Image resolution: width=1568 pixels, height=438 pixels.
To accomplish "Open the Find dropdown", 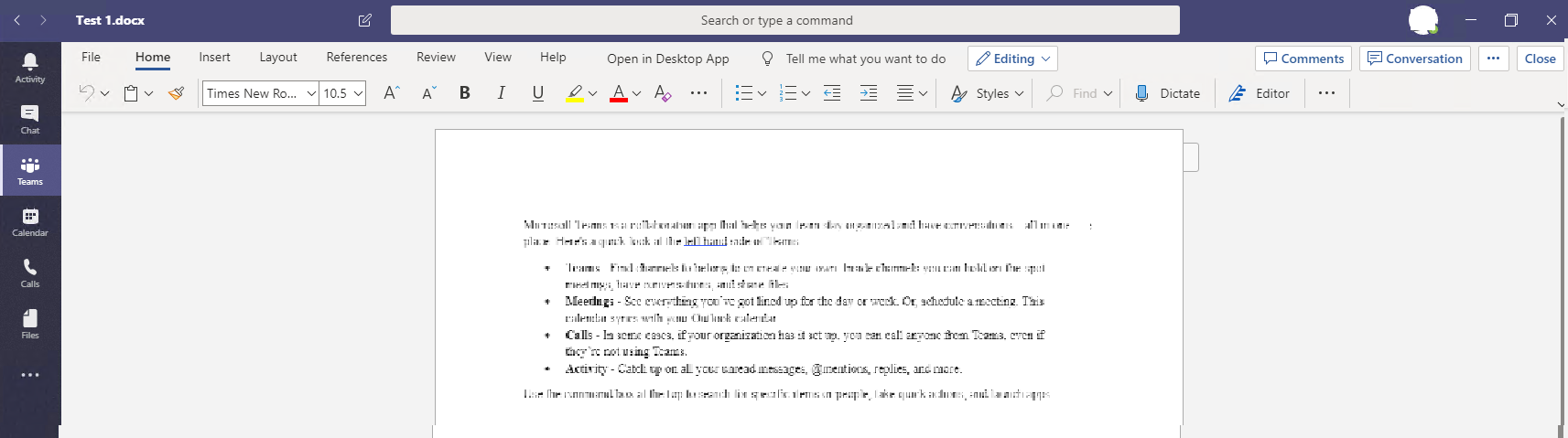I will click(1080, 93).
